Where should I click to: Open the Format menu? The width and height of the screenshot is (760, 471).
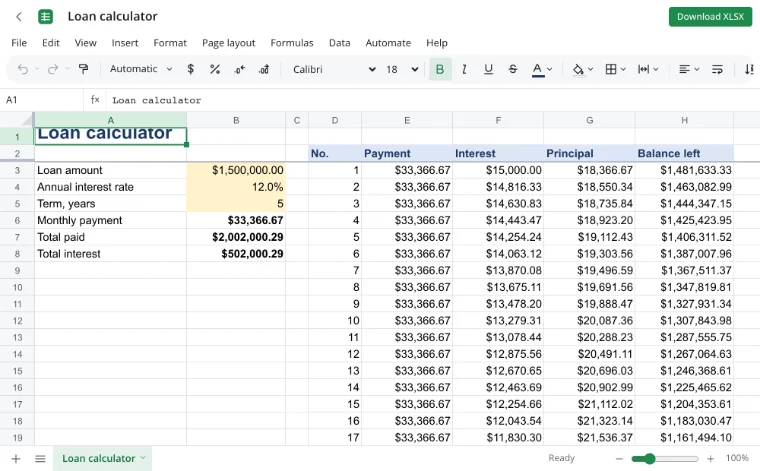[170, 43]
